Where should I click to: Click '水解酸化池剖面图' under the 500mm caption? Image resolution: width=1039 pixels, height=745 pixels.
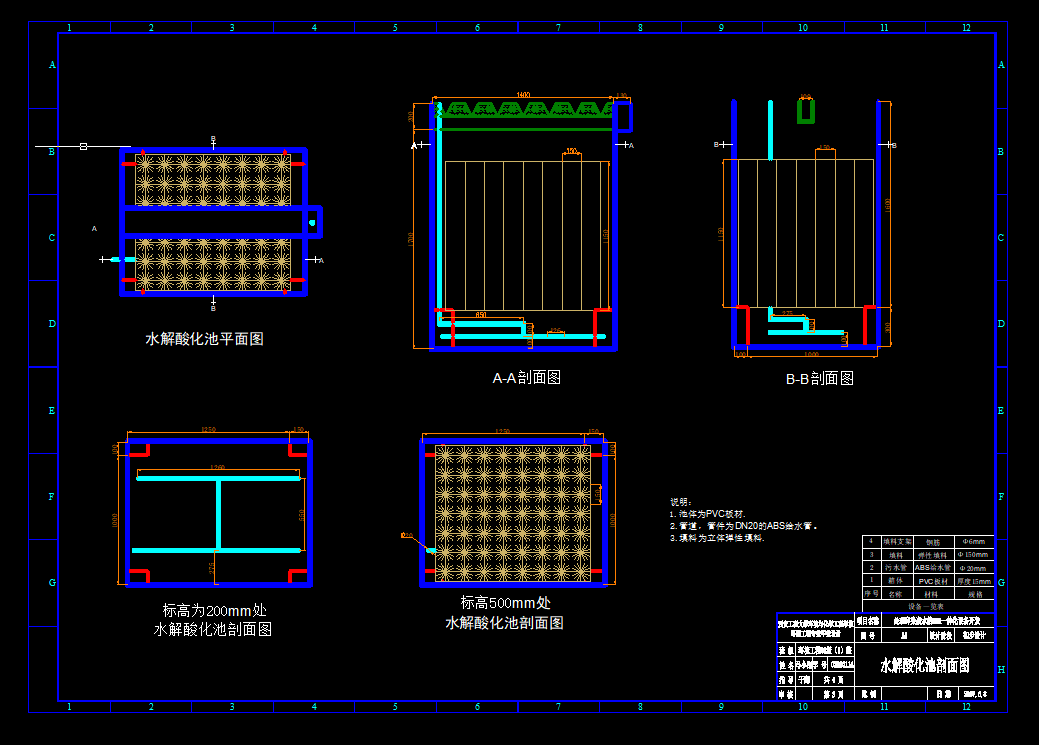click(x=504, y=622)
